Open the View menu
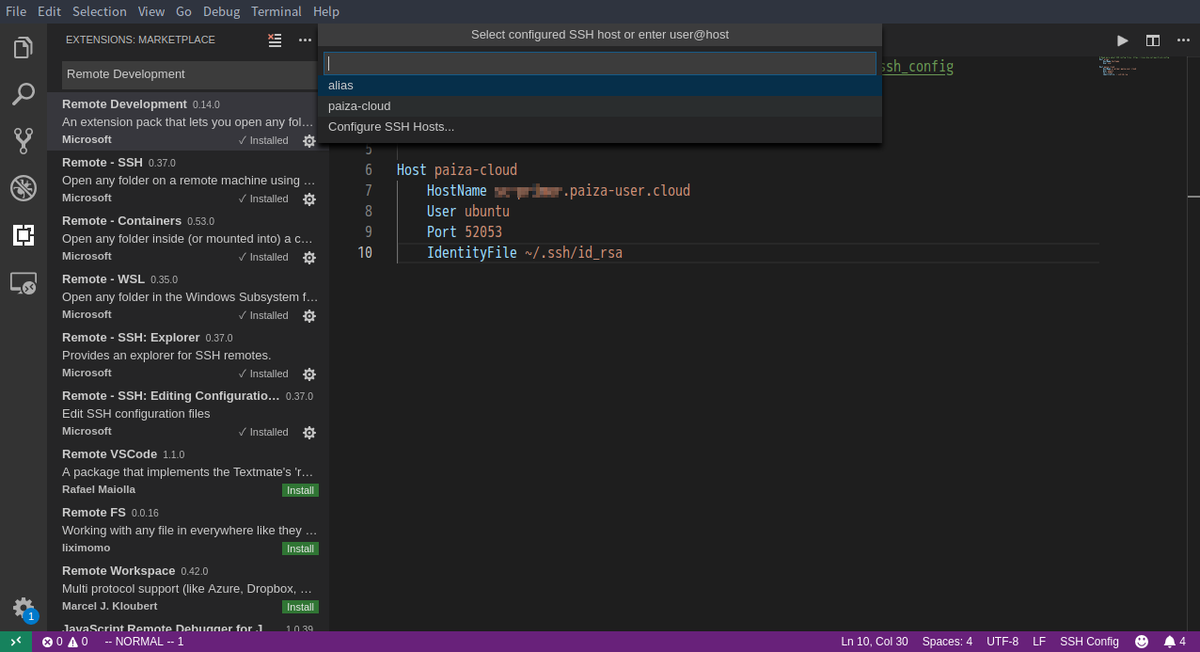Image resolution: width=1200 pixels, height=652 pixels. coord(151,11)
